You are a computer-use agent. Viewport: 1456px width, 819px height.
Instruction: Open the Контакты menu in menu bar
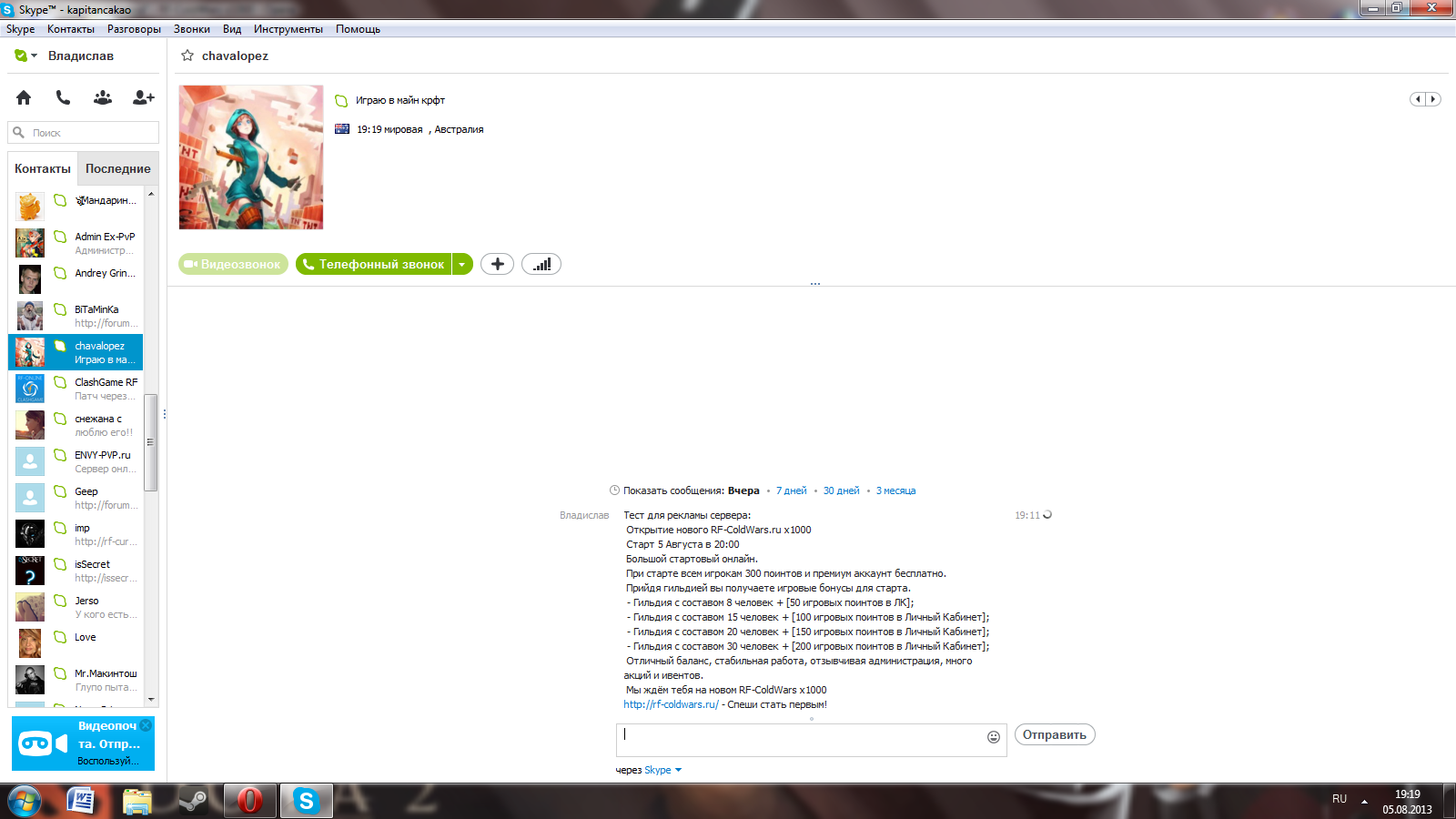[x=71, y=29]
